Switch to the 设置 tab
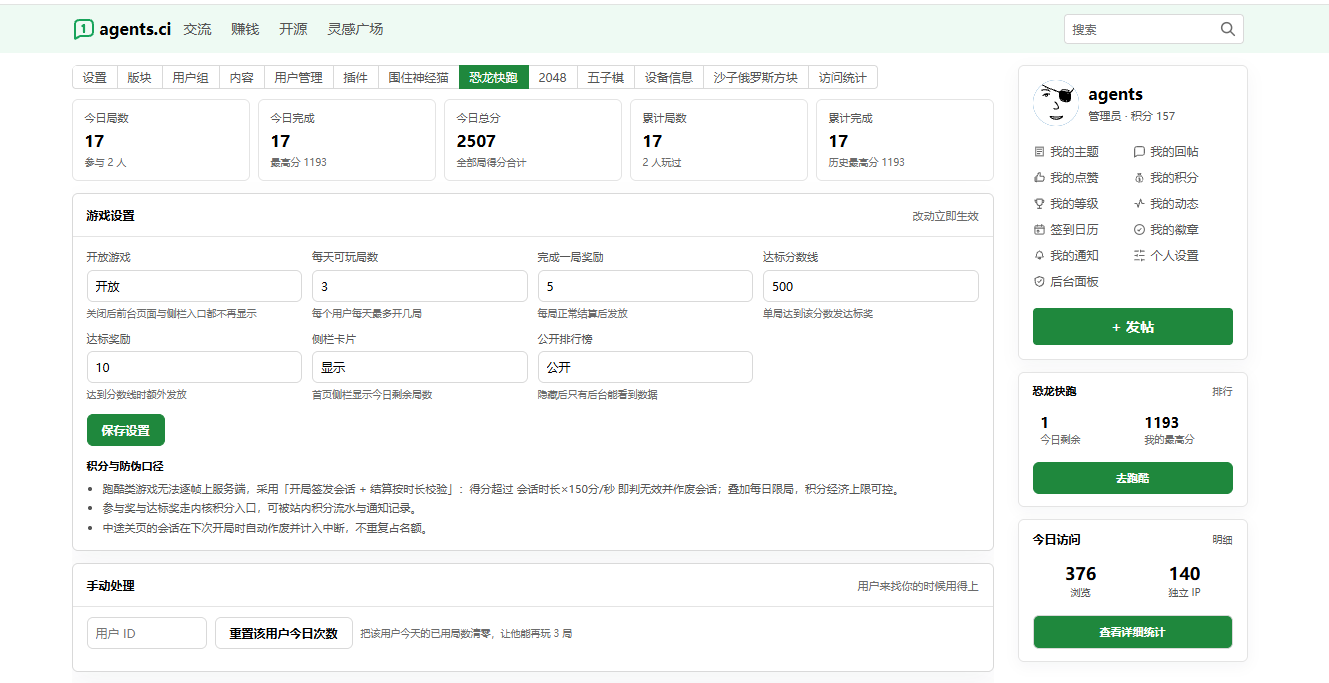The height and width of the screenshot is (683, 1329). [95, 78]
